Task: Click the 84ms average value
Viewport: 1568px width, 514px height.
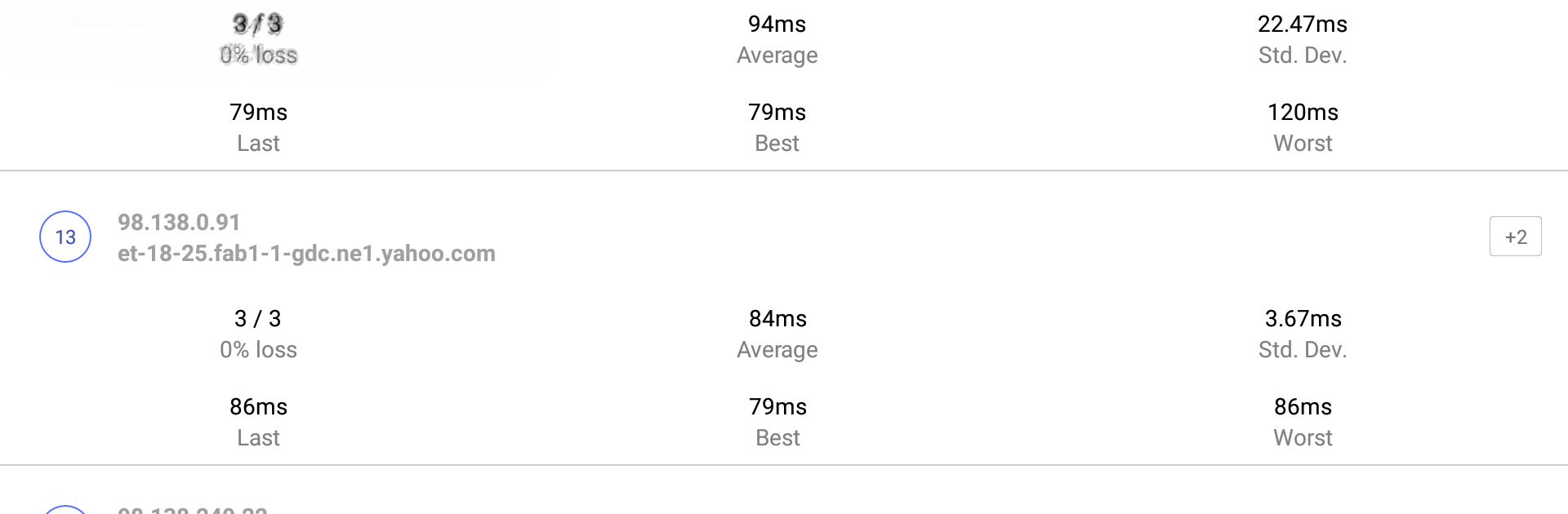Action: [777, 318]
